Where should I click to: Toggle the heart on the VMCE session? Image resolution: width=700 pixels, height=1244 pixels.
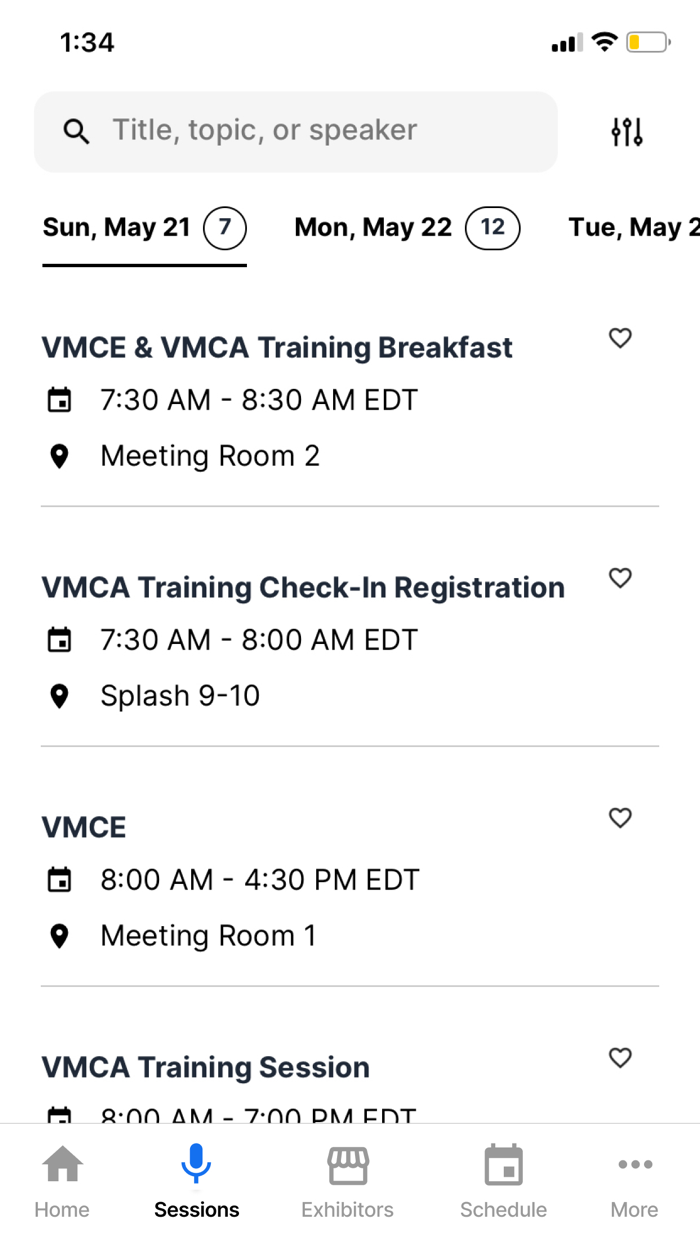(619, 818)
